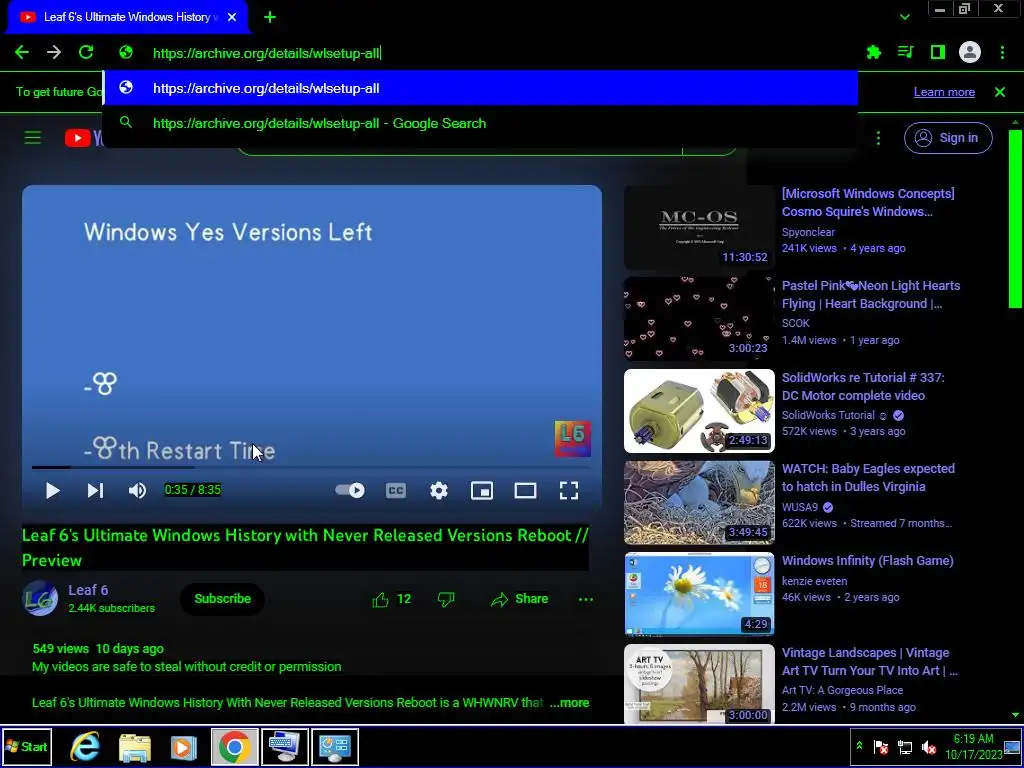Image resolution: width=1024 pixels, height=768 pixels.
Task: Open the media player taskbar icon
Action: [x=184, y=746]
